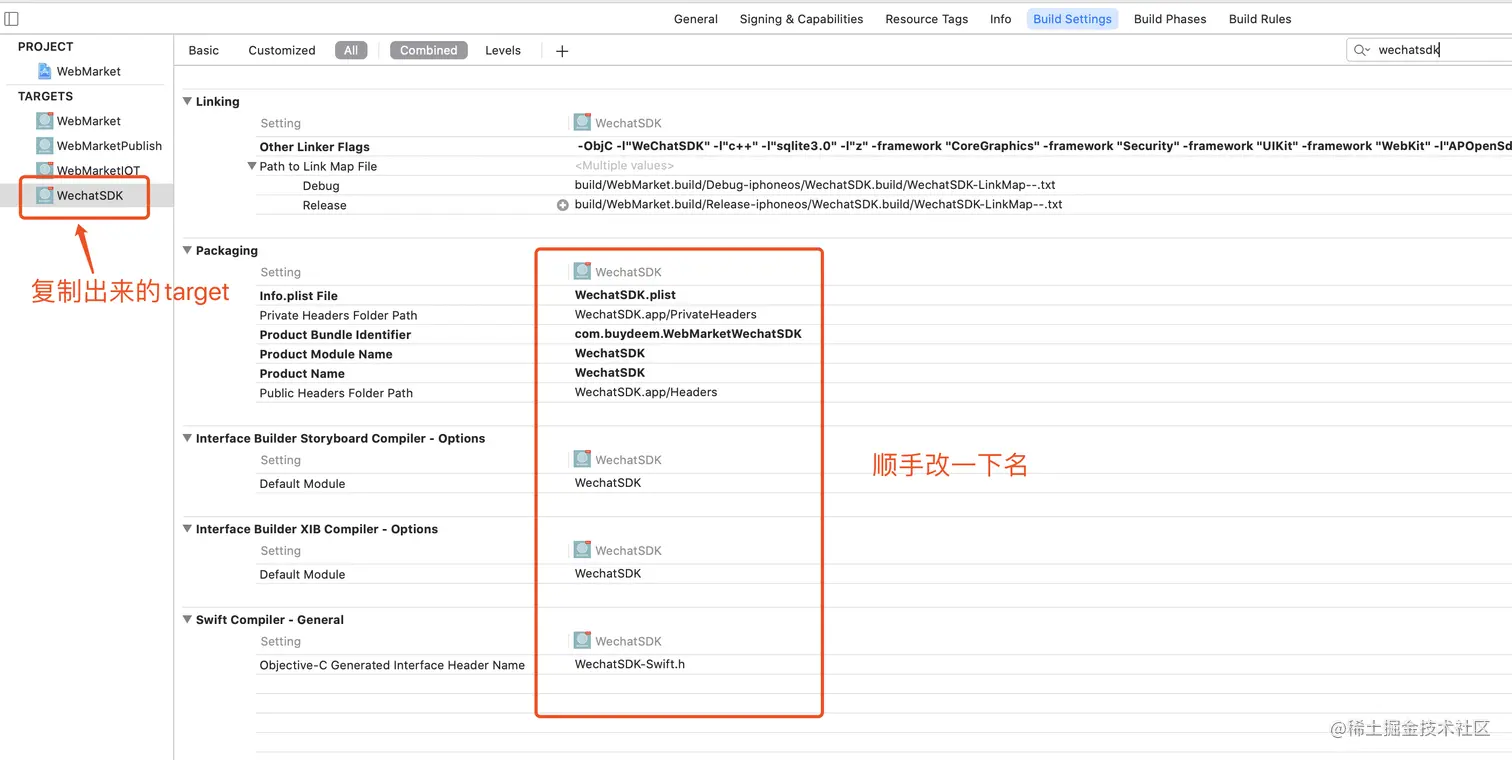Open the Build Rules tab
This screenshot has height=760, width=1512.
click(x=1260, y=19)
